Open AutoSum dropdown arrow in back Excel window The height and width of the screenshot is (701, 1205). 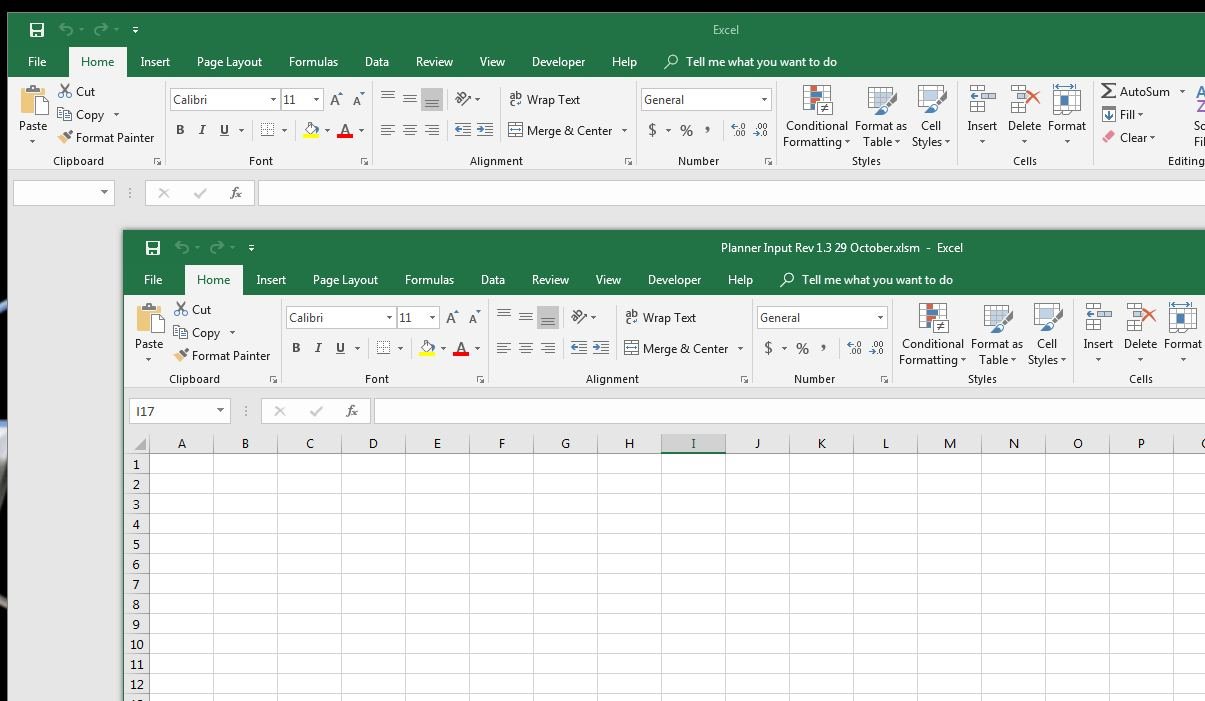tap(1182, 91)
